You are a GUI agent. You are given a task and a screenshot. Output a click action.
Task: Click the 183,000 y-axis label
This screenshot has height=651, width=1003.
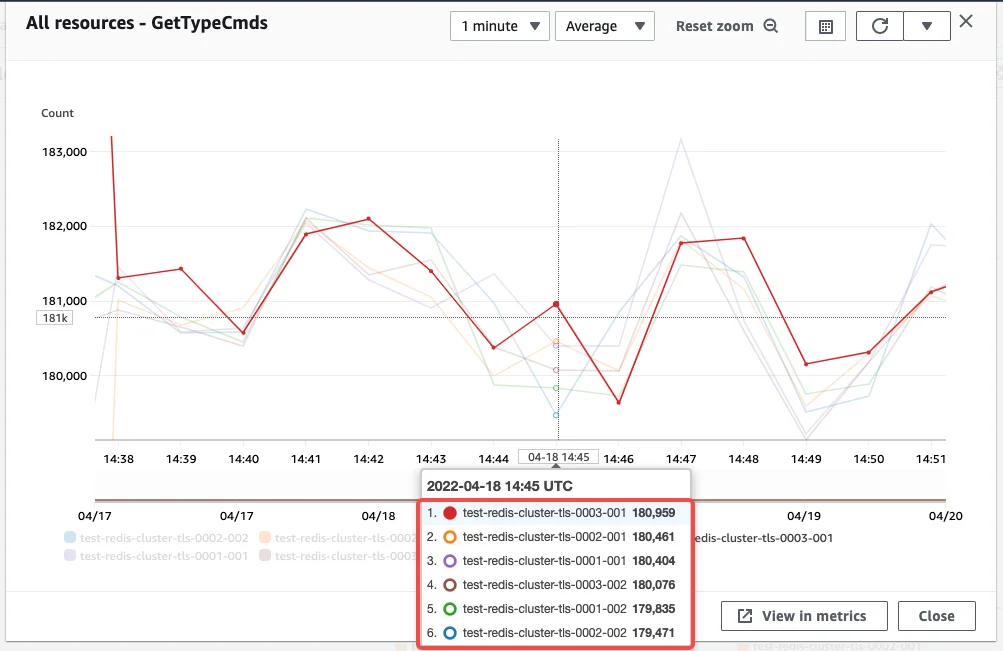[65, 152]
